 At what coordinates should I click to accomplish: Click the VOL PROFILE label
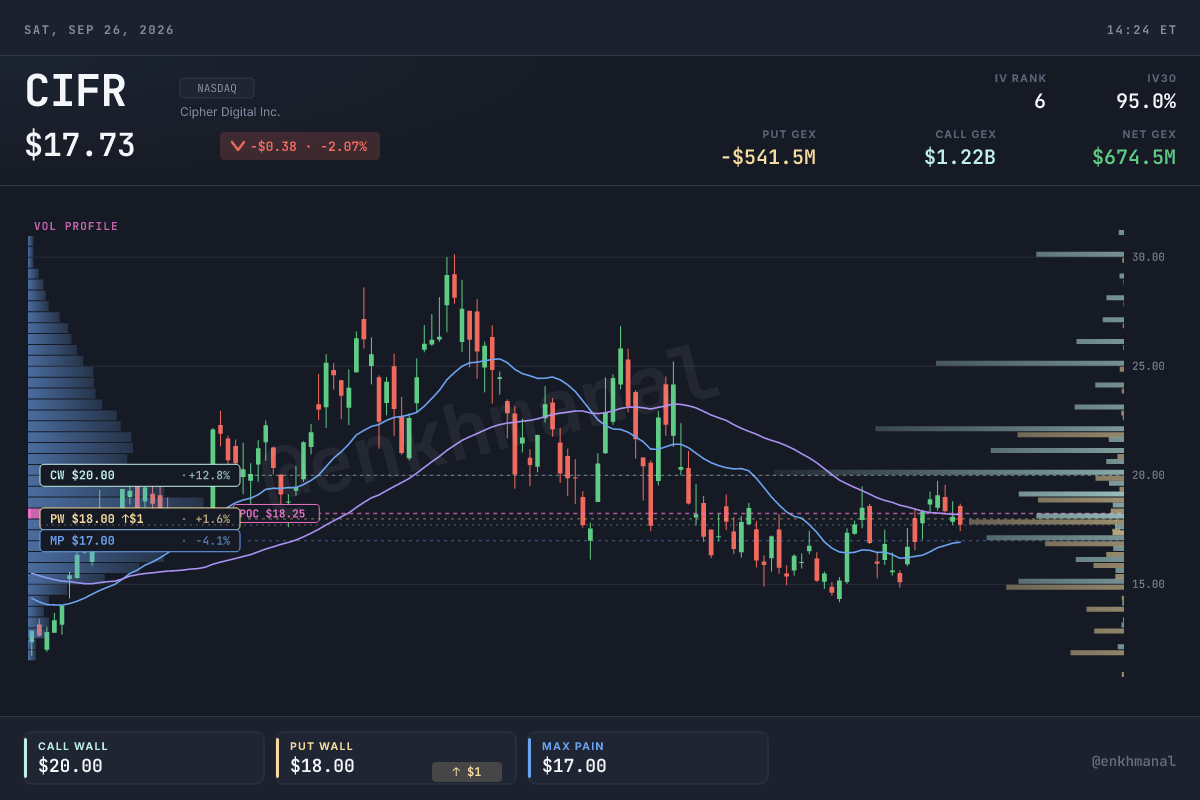point(76,227)
